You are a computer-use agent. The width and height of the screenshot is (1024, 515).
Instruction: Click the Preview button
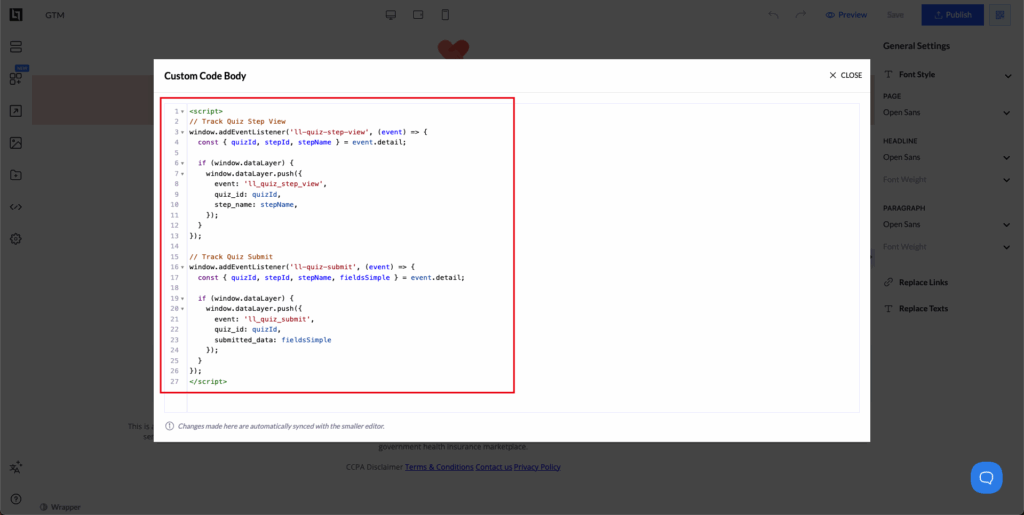846,15
